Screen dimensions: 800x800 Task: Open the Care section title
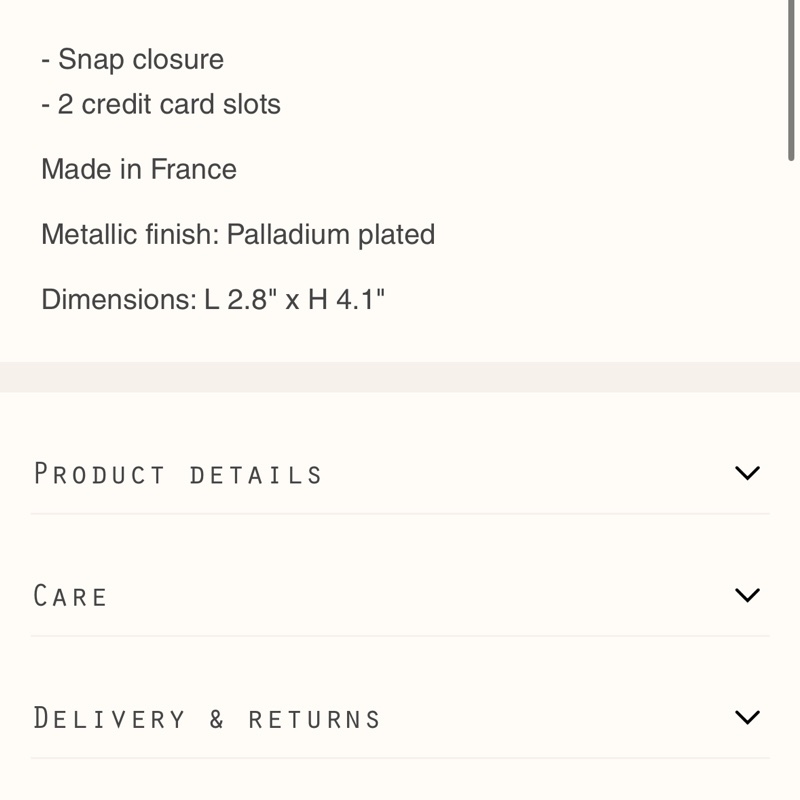click(70, 596)
